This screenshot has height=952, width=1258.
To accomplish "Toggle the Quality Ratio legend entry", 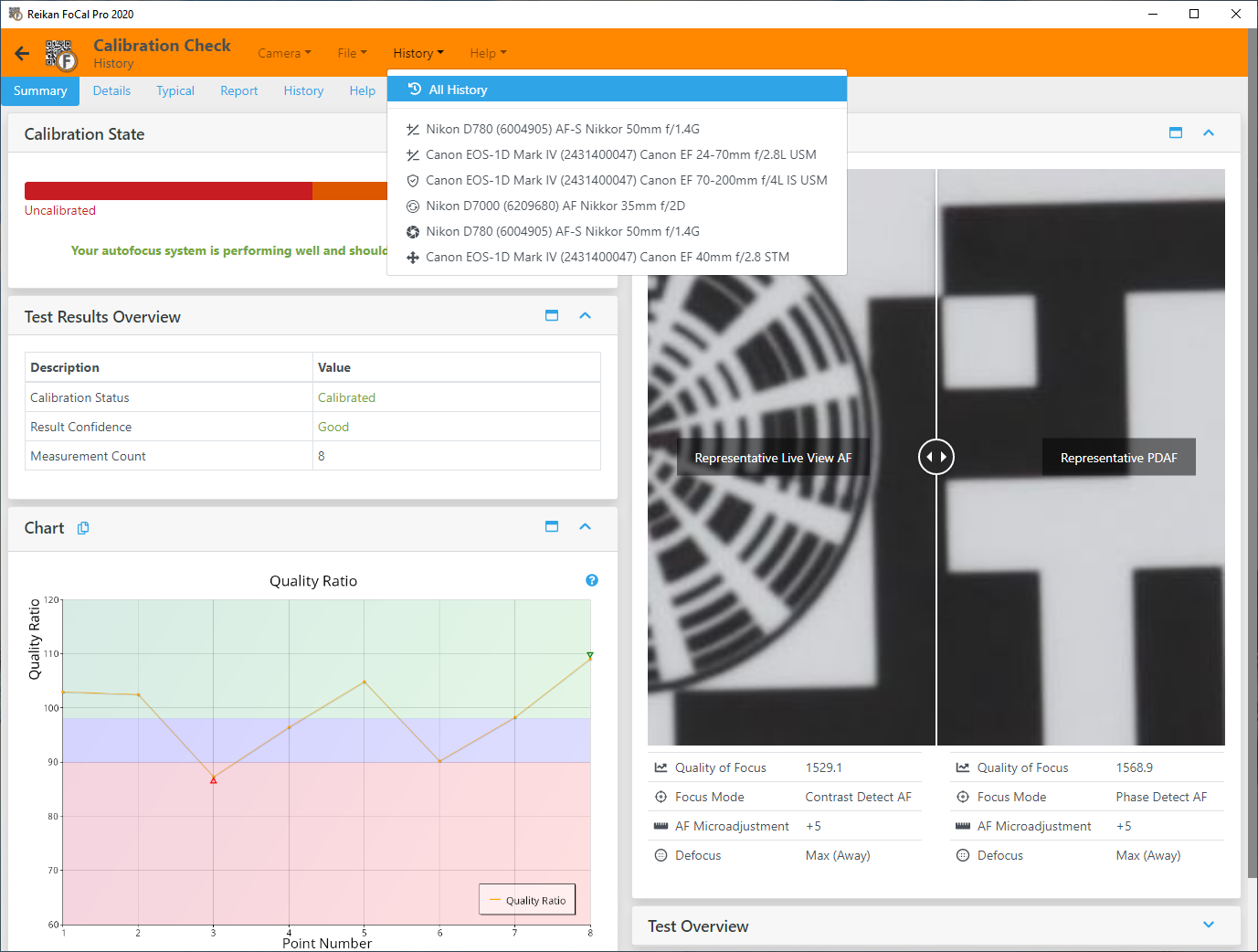I will pyautogui.click(x=527, y=900).
